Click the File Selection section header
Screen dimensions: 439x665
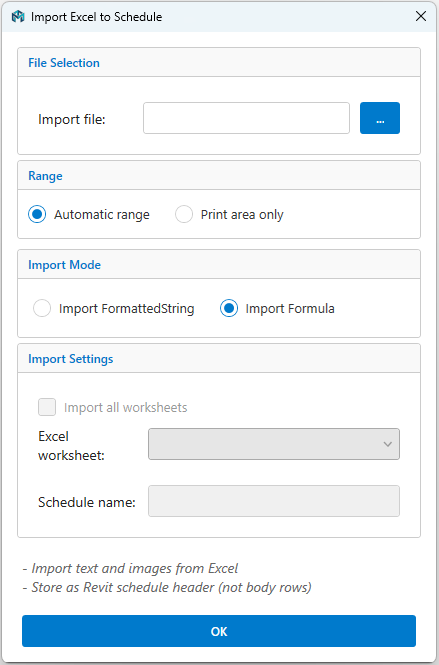pyautogui.click(x=64, y=63)
